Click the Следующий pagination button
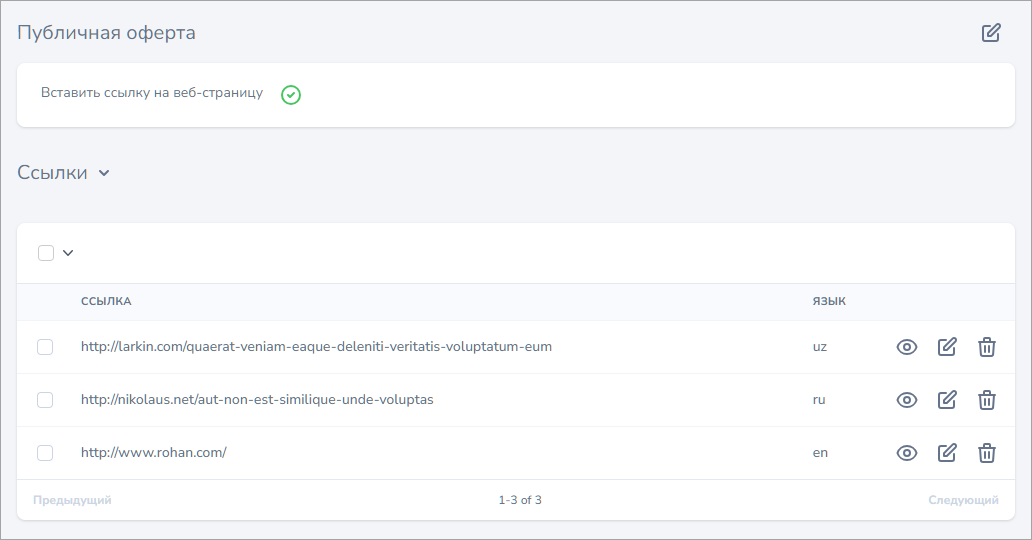 [962, 500]
